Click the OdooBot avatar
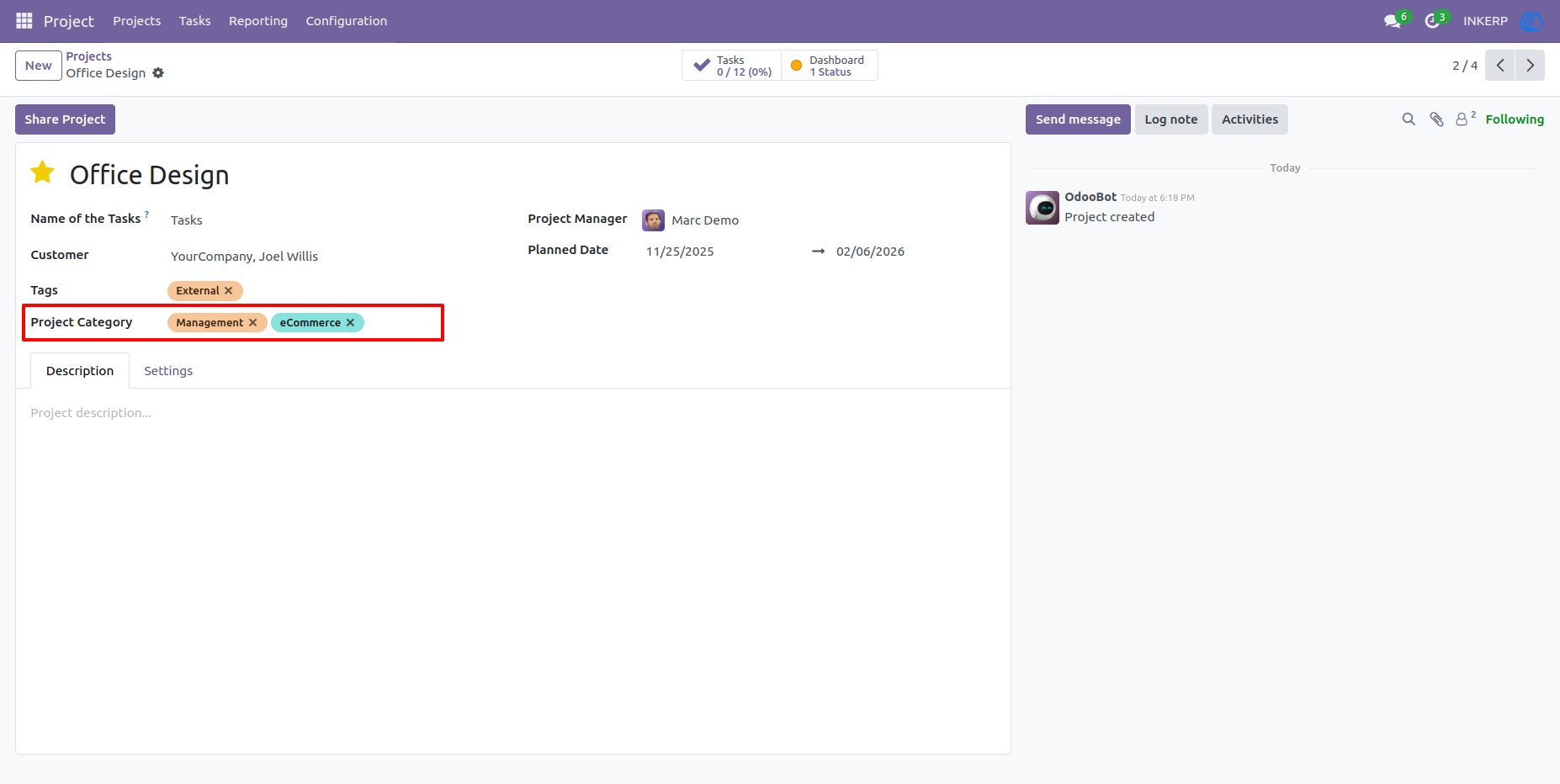The height and width of the screenshot is (784, 1560). pos(1043,208)
